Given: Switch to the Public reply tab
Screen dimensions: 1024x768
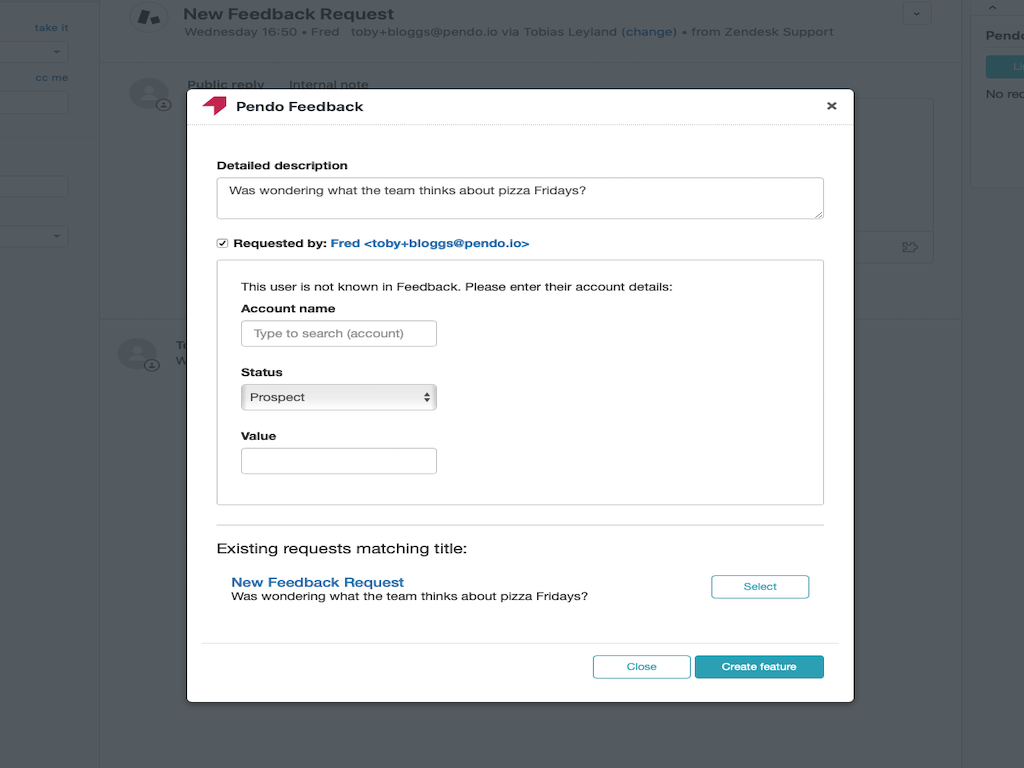Looking at the screenshot, I should tap(228, 85).
